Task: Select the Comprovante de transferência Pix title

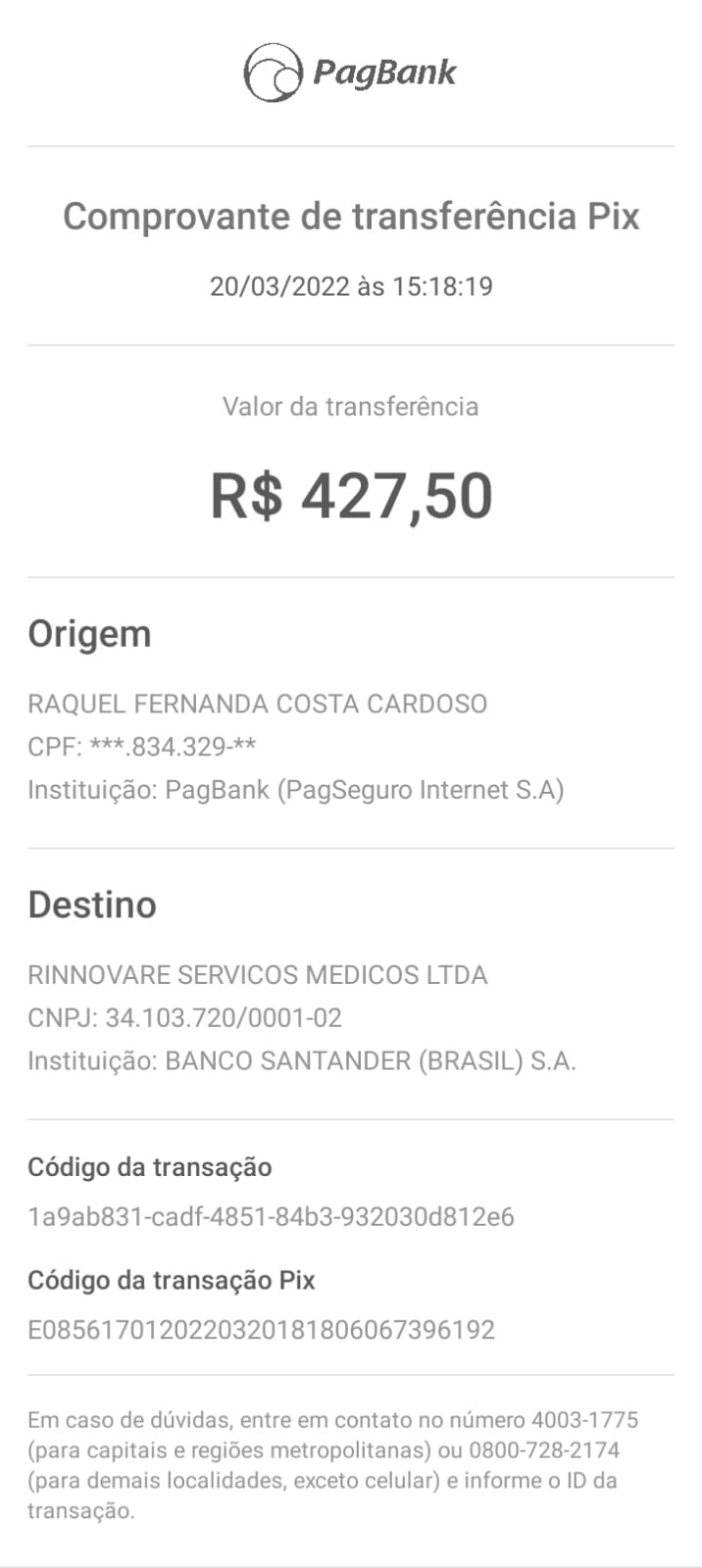Action: click(x=351, y=217)
